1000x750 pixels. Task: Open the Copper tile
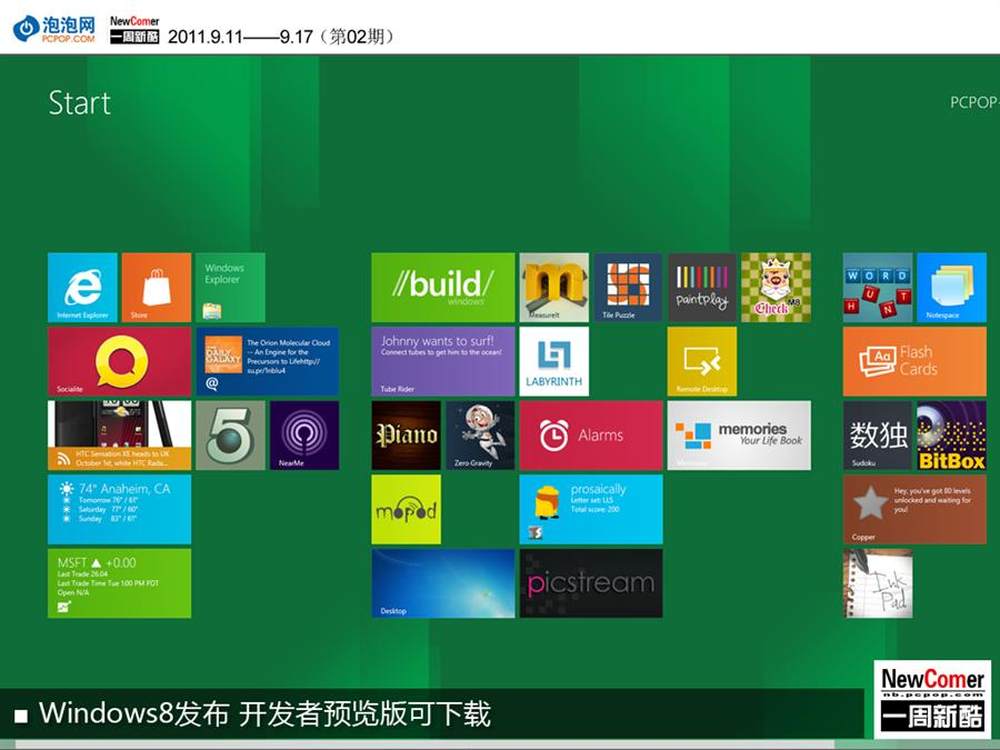click(915, 510)
